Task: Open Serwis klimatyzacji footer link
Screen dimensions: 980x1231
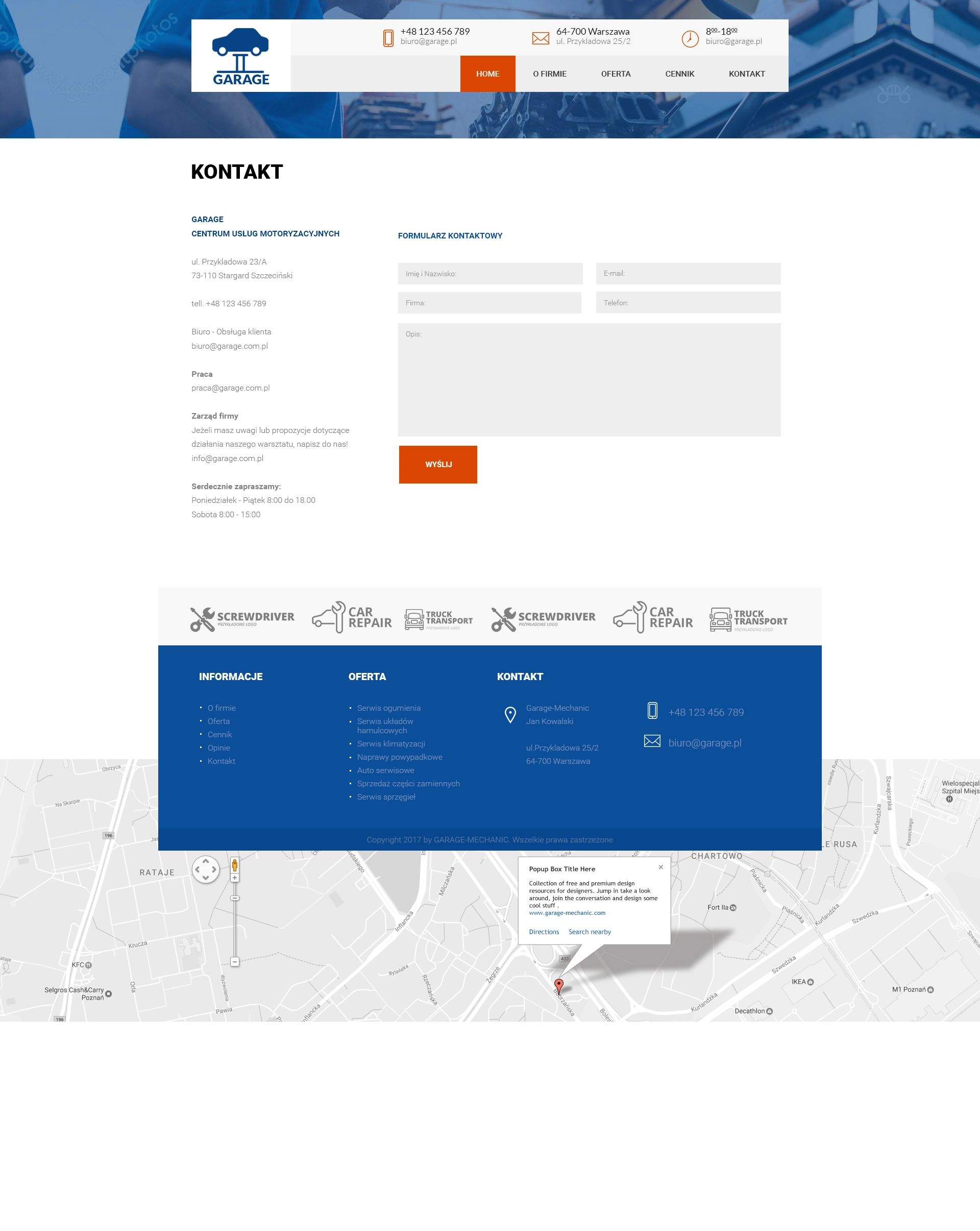Action: pyautogui.click(x=390, y=743)
